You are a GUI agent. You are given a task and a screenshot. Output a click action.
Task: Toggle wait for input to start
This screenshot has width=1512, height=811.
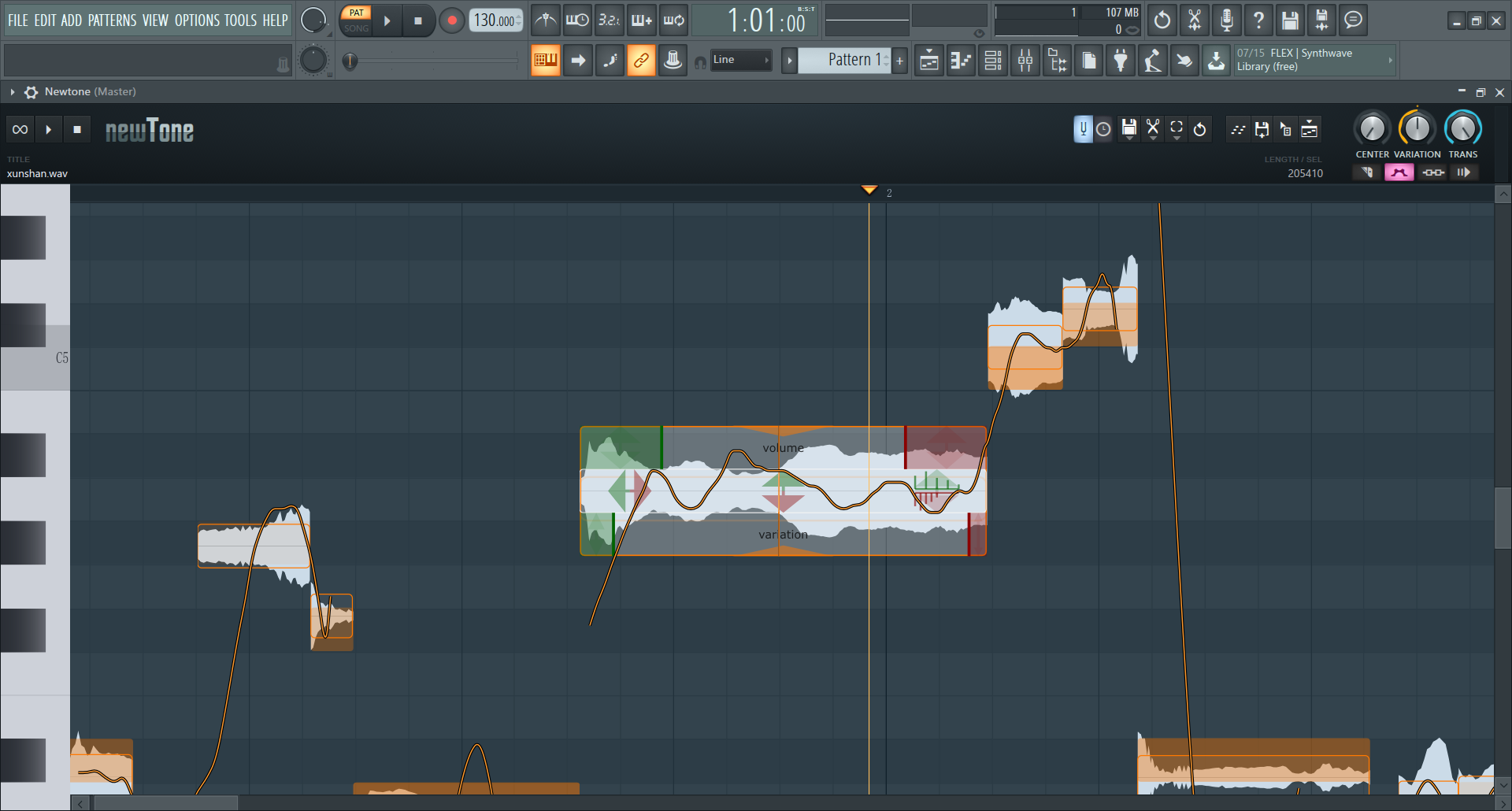pyautogui.click(x=577, y=20)
